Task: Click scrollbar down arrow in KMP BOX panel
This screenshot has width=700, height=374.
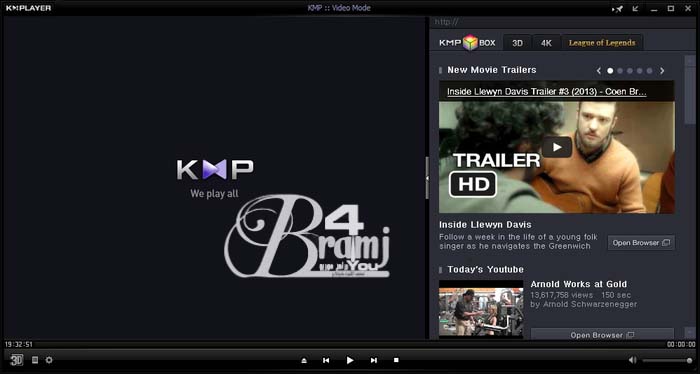Action: click(x=690, y=332)
